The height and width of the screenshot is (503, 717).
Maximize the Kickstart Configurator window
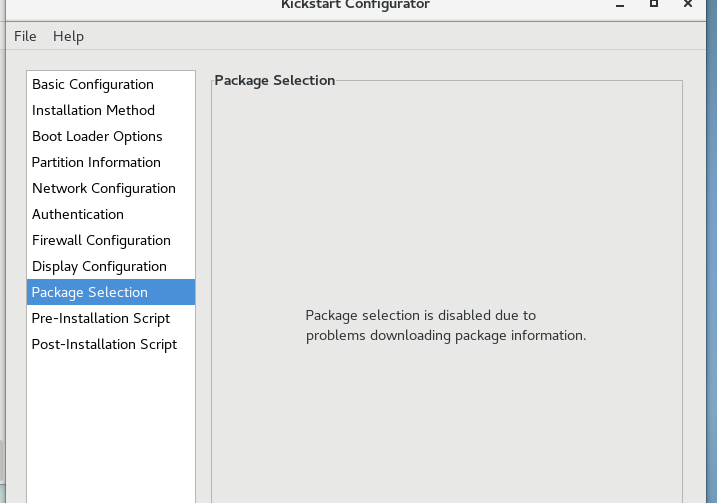tap(654, 4)
